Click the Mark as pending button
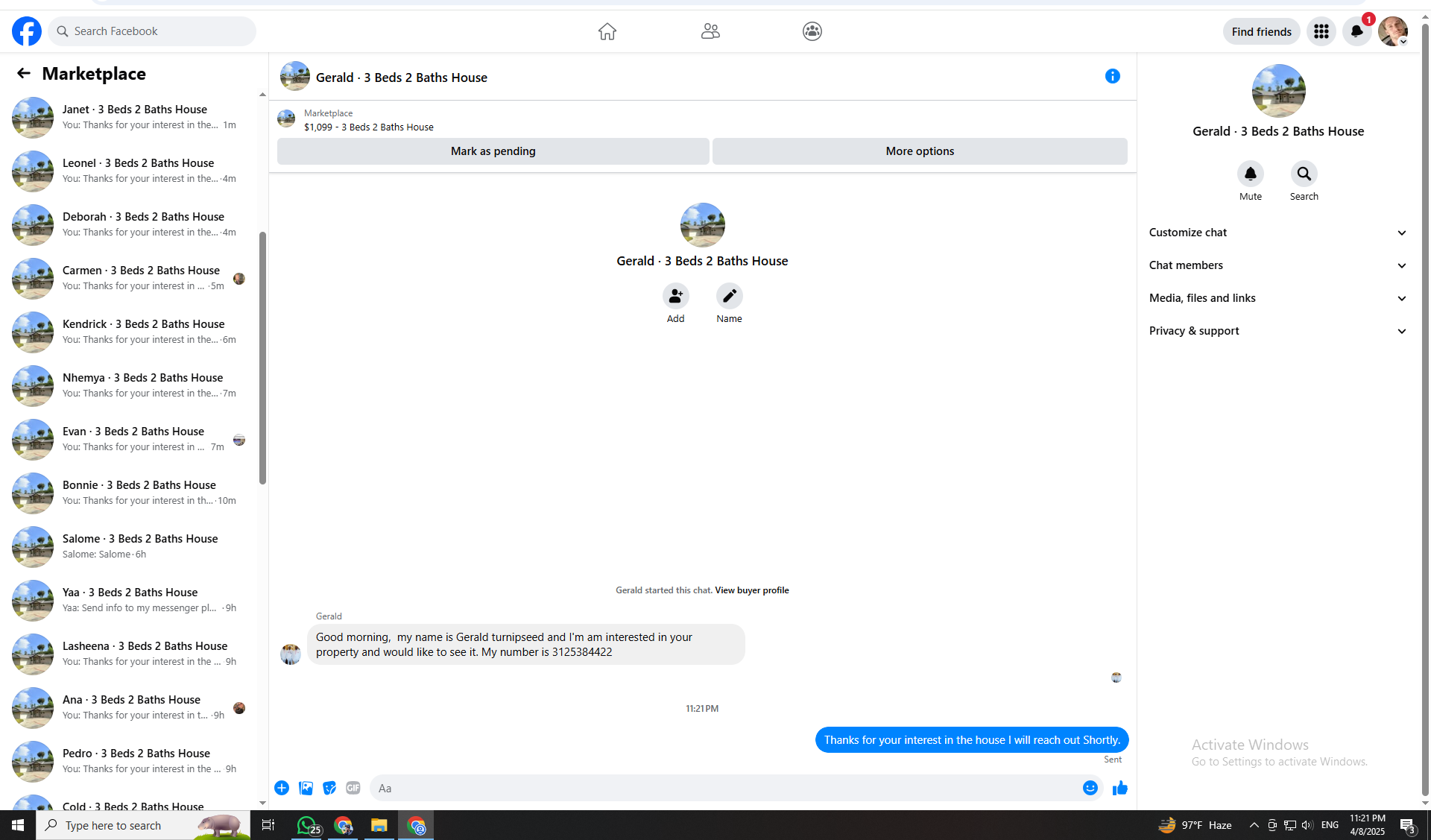Screen dimensions: 1431x840 pyautogui.click(x=493, y=151)
